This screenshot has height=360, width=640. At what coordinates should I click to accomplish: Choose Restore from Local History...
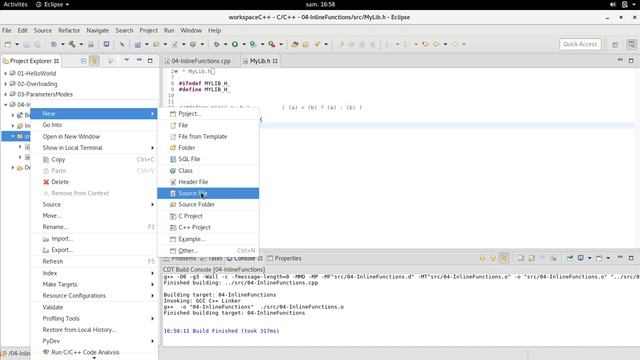tap(94, 330)
